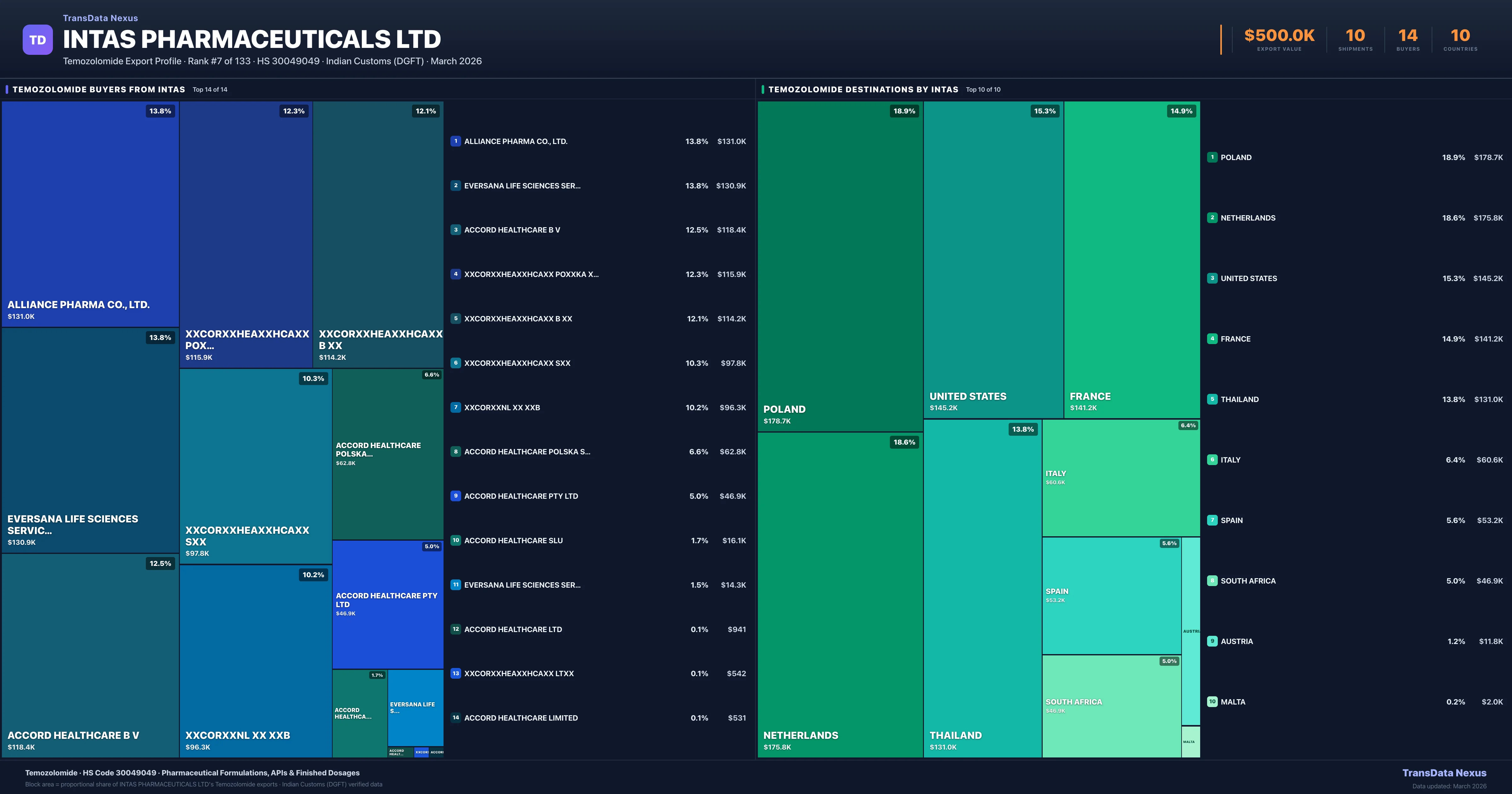The height and width of the screenshot is (794, 1512).
Task: Select the Poland treemap block
Action: [x=840, y=266]
